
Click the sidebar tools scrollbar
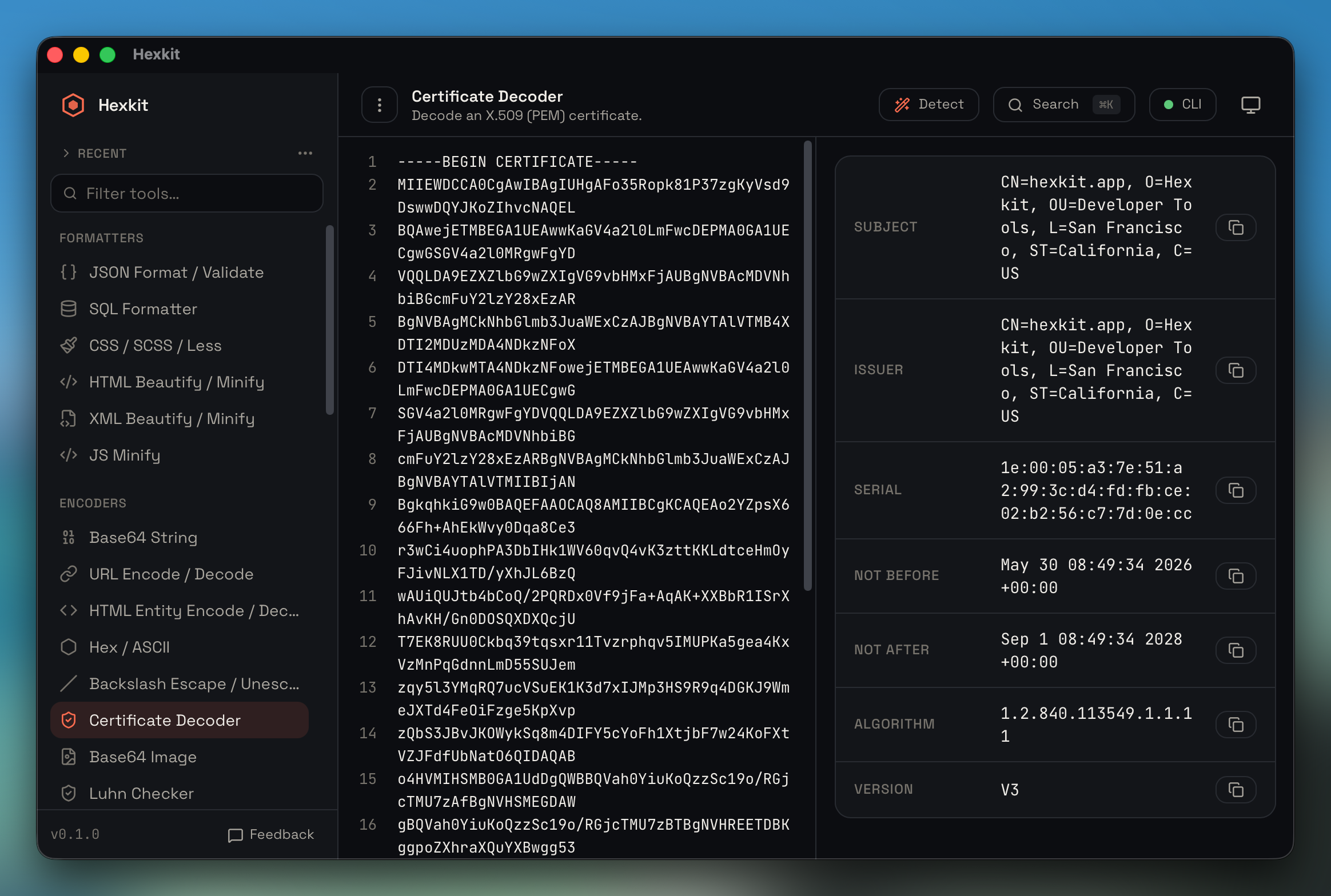[x=329, y=320]
